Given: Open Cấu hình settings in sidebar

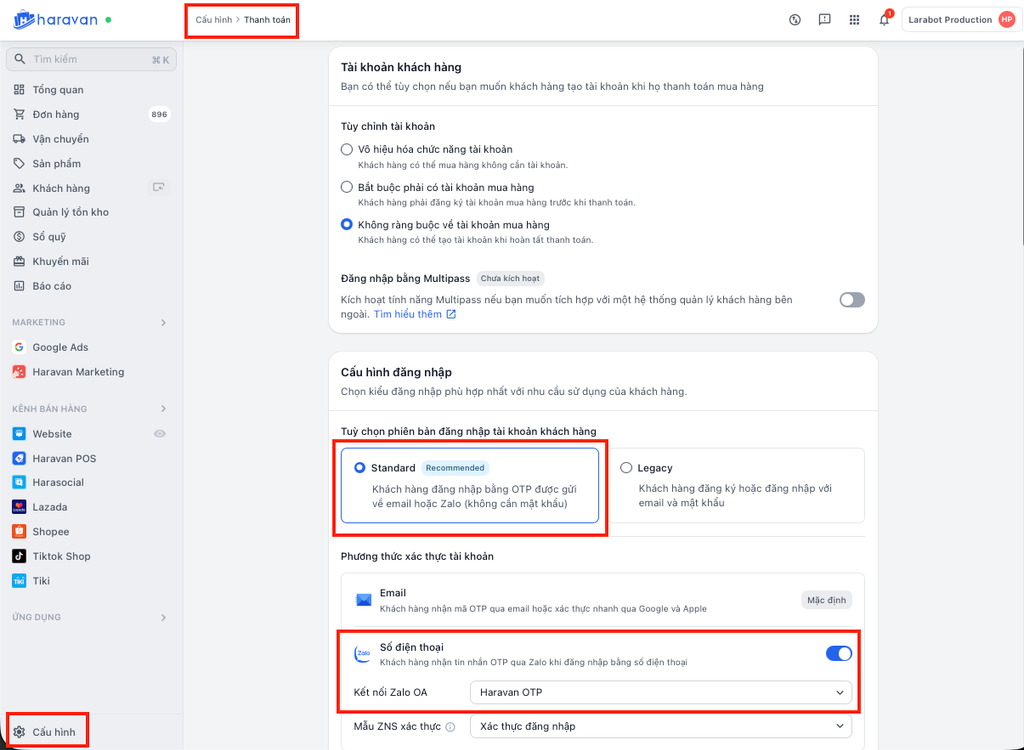Looking at the screenshot, I should pos(53,732).
